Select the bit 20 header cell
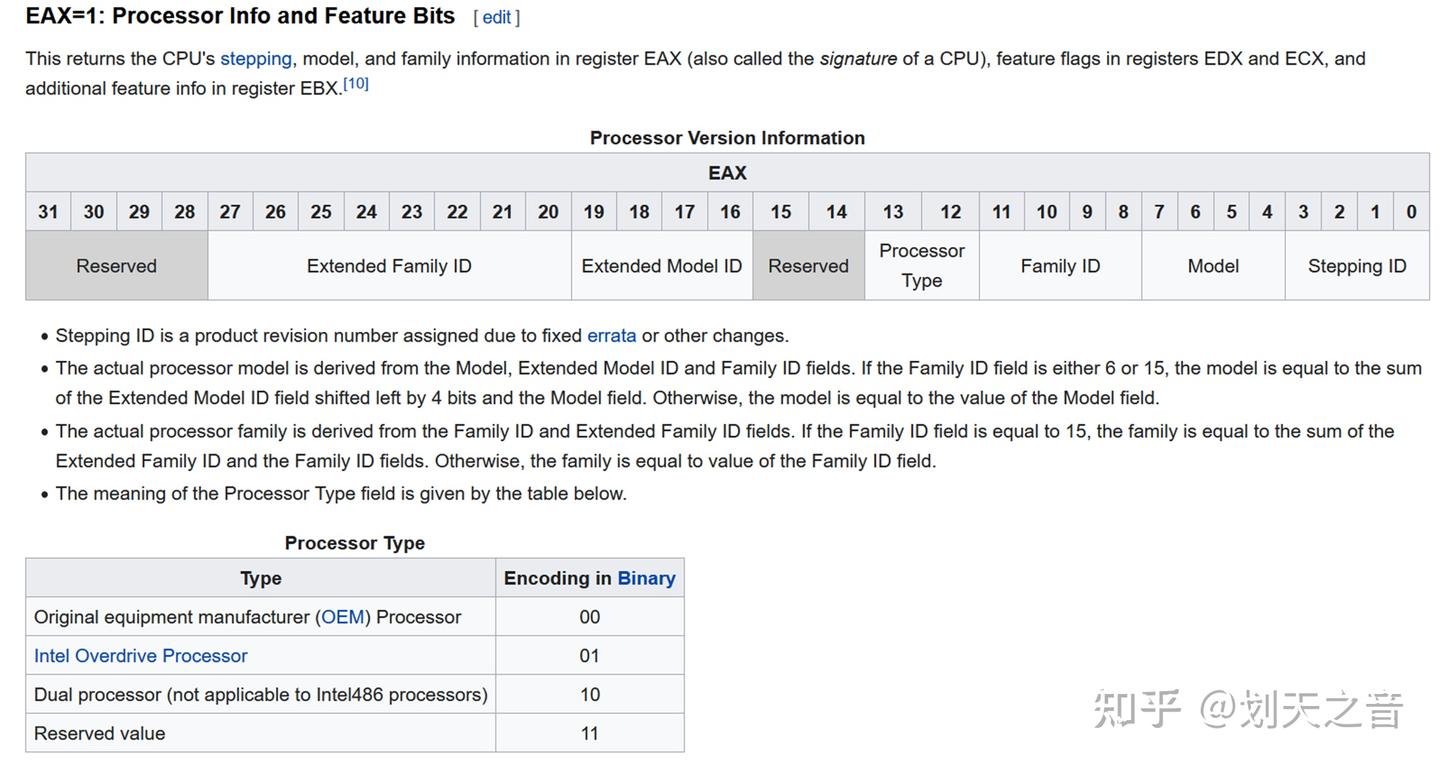The image size is (1440, 766). point(548,212)
